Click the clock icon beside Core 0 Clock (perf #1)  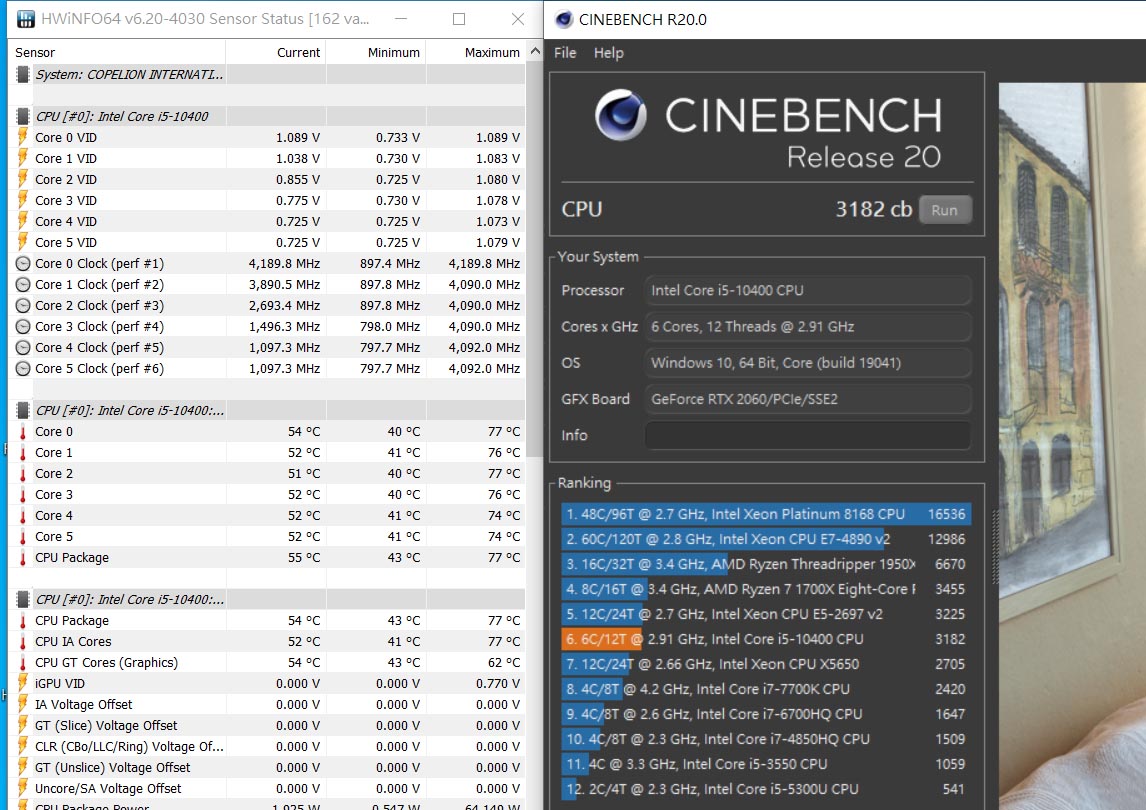tap(23, 264)
